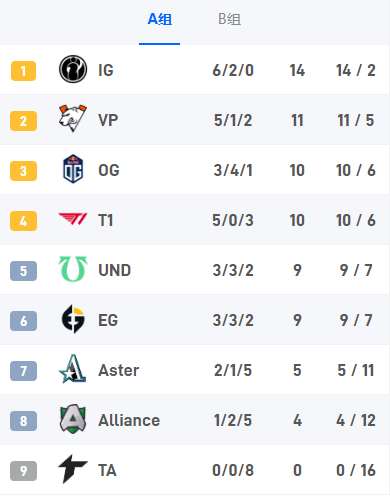Viewport: 390px width, 496px height.
Task: Select rank badge number 1
Action: click(x=23, y=71)
